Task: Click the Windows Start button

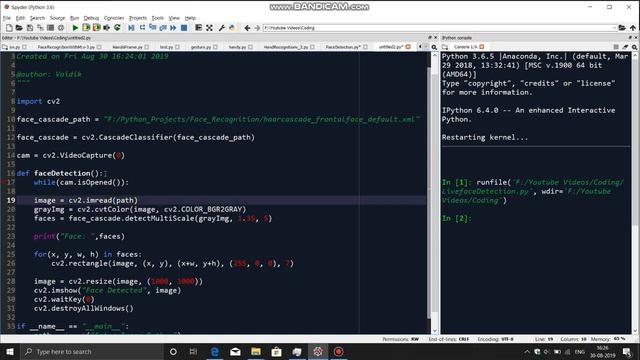Action: click(10, 351)
